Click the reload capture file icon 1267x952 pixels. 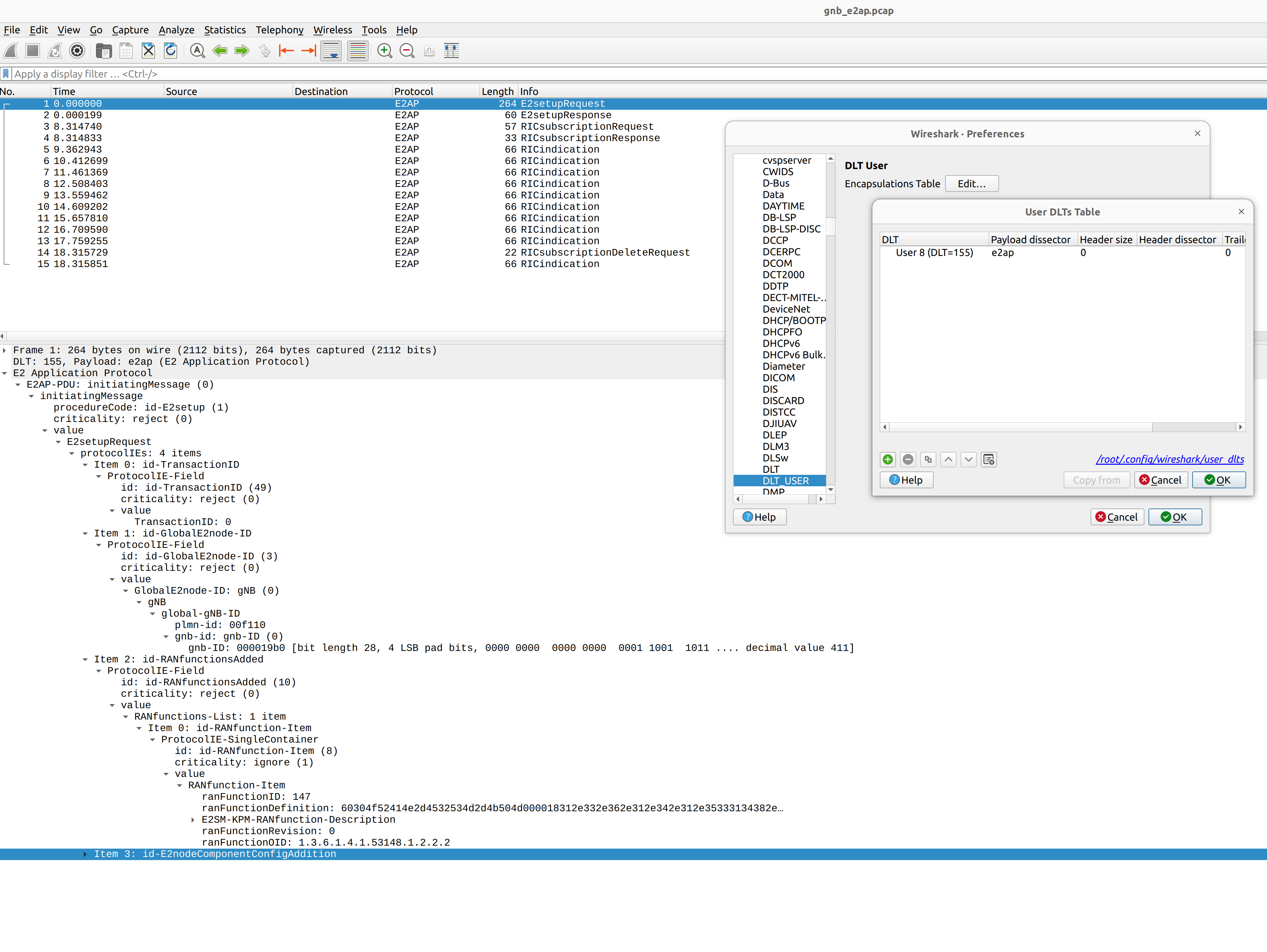[x=171, y=51]
